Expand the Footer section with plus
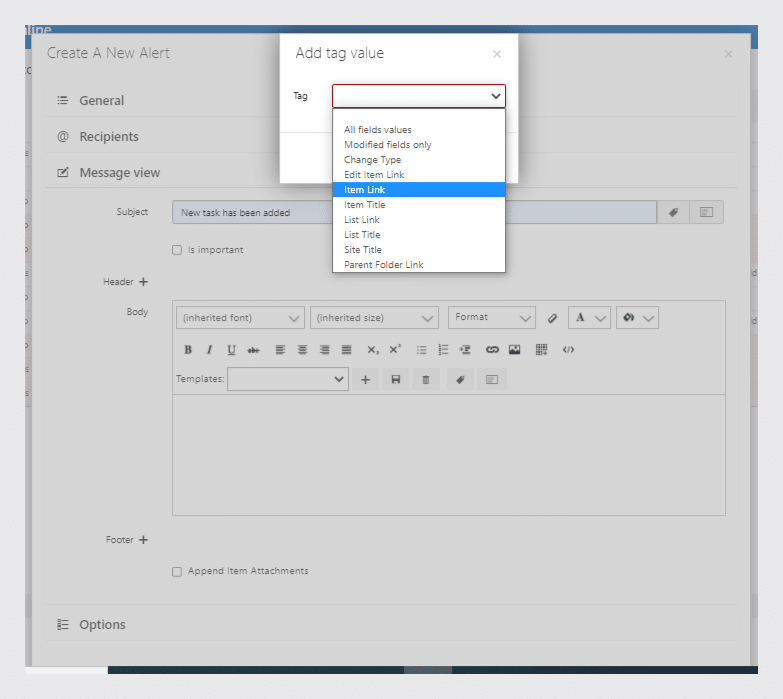 coord(143,540)
